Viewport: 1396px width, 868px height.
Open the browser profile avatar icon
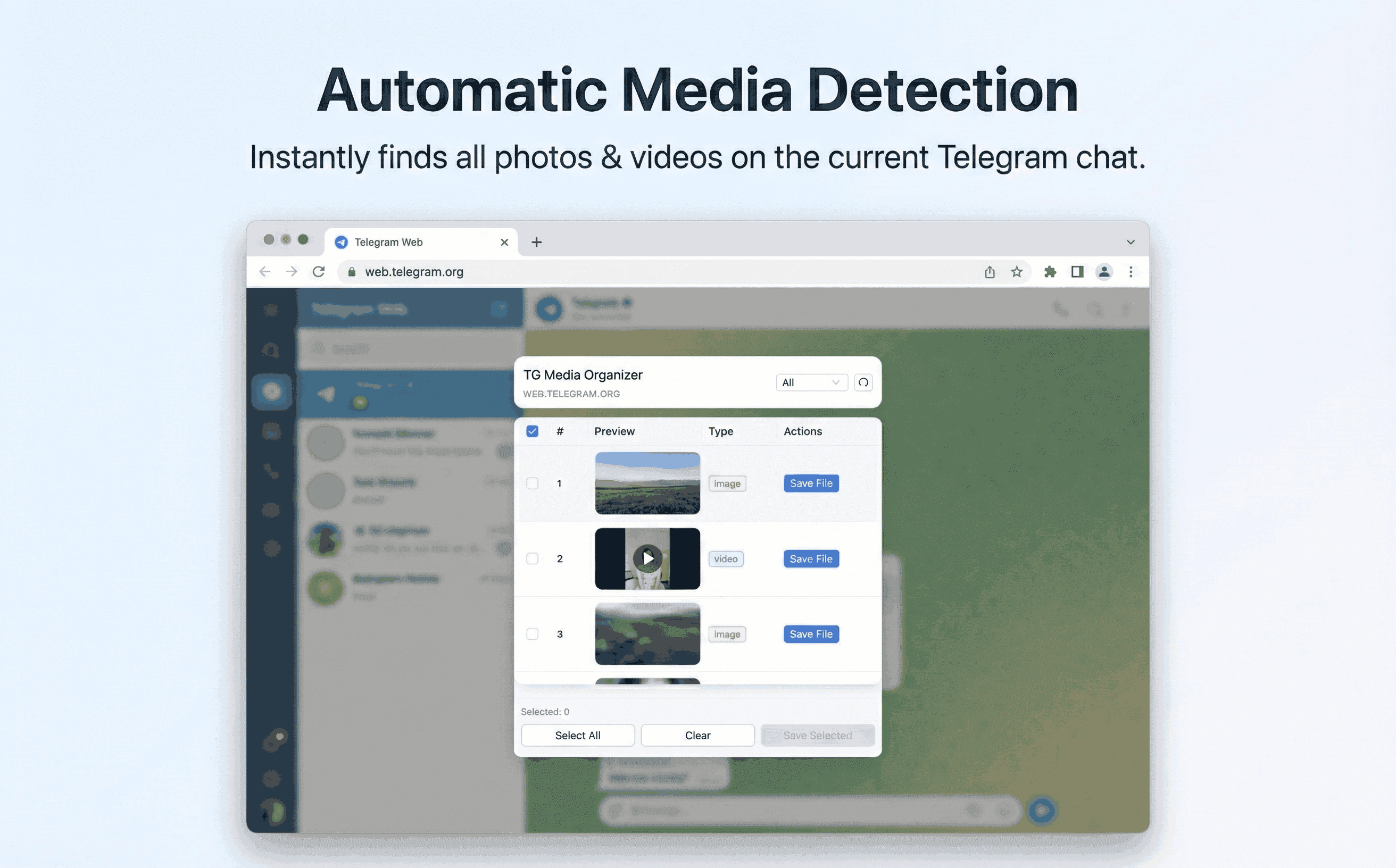tap(1104, 272)
